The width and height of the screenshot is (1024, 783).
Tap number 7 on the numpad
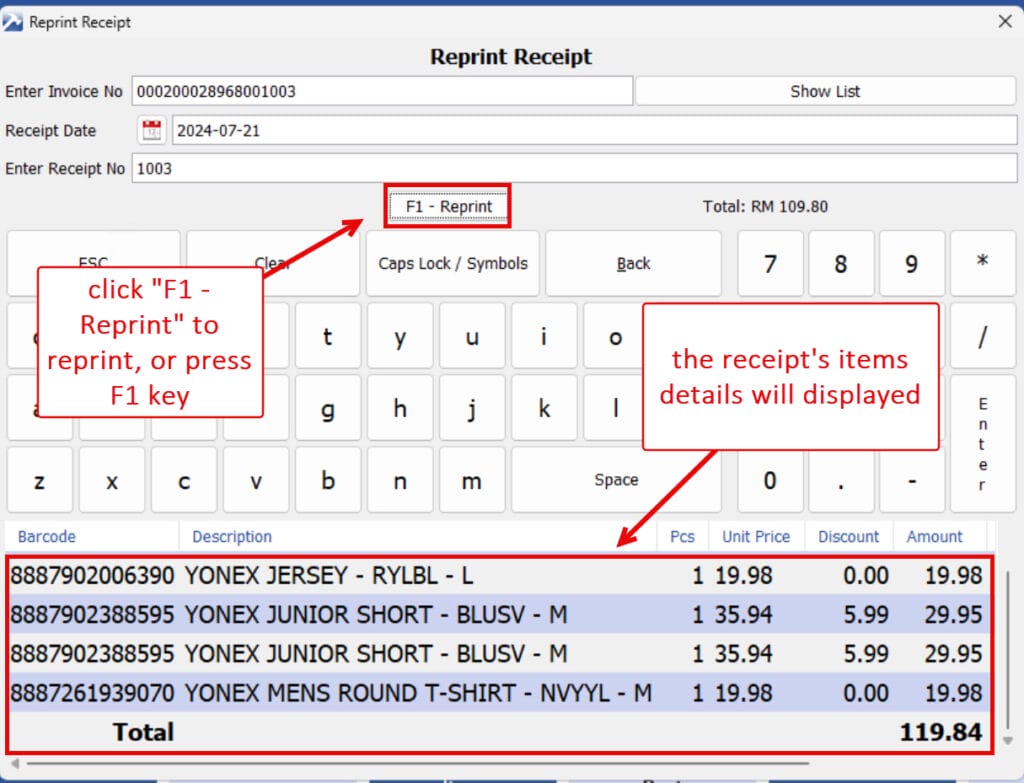click(770, 264)
